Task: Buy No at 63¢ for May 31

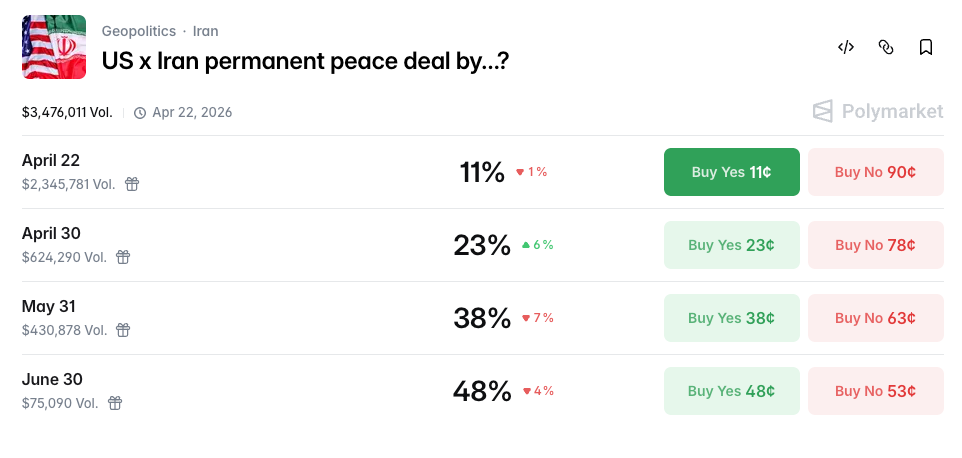Action: [875, 318]
